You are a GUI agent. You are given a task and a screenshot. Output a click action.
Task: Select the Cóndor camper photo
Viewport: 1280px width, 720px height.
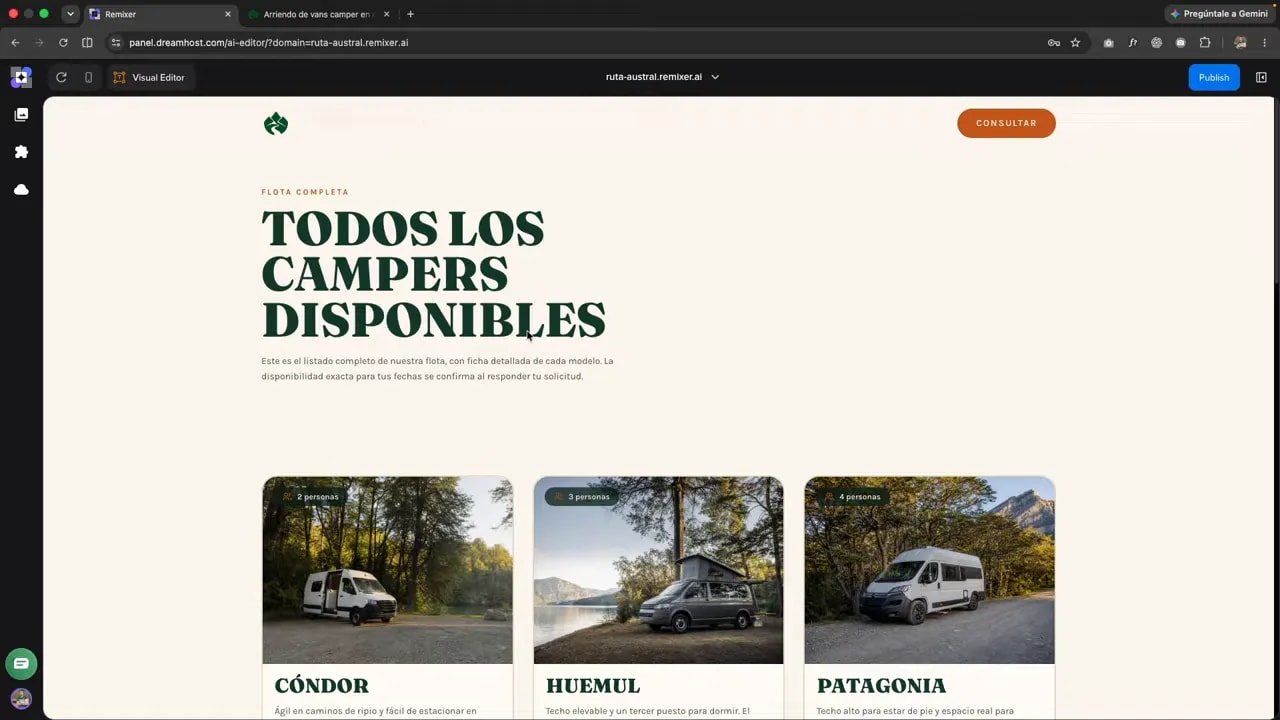click(388, 570)
